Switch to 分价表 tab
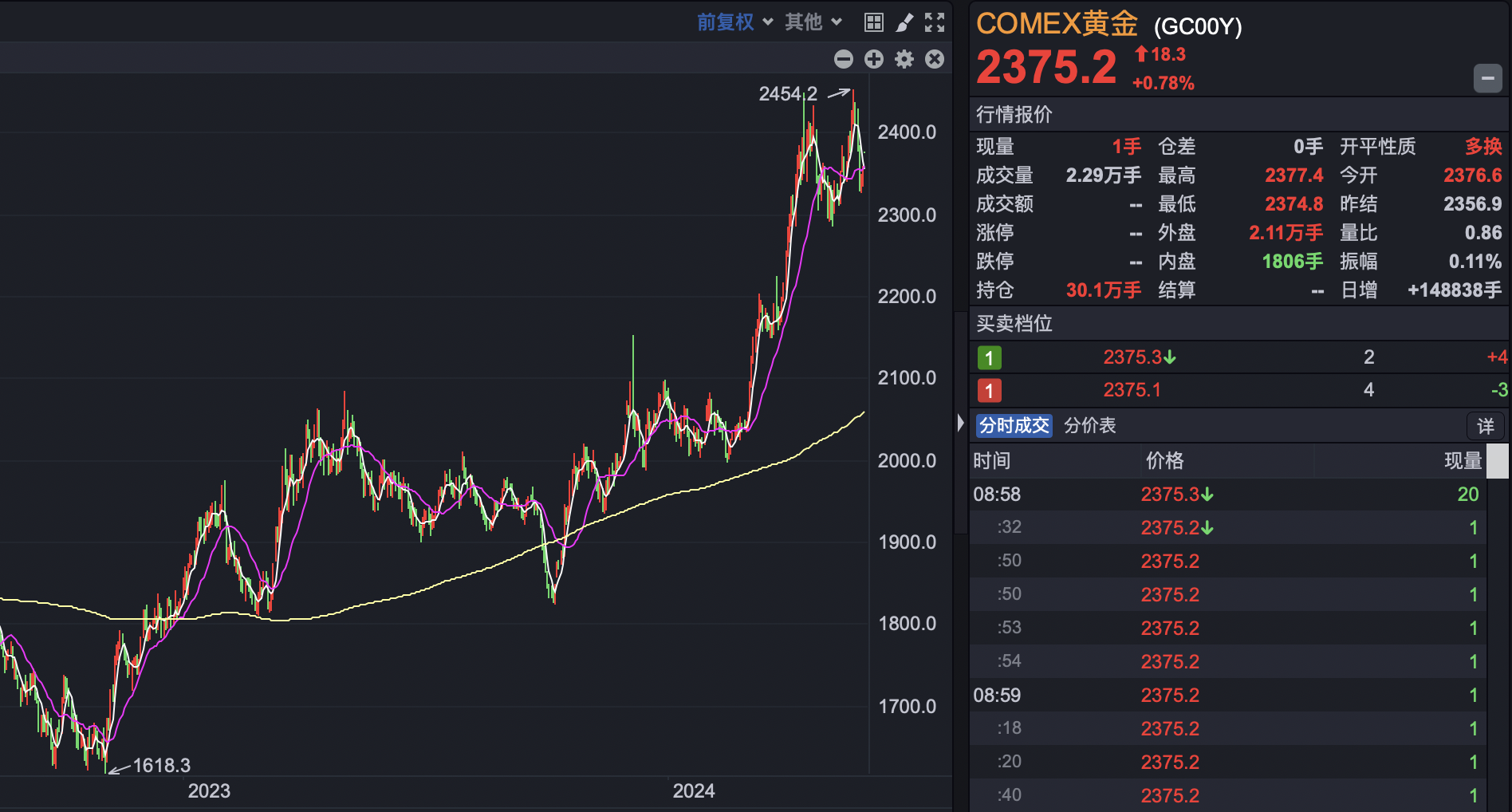This screenshot has height=812, width=1512. (1090, 425)
